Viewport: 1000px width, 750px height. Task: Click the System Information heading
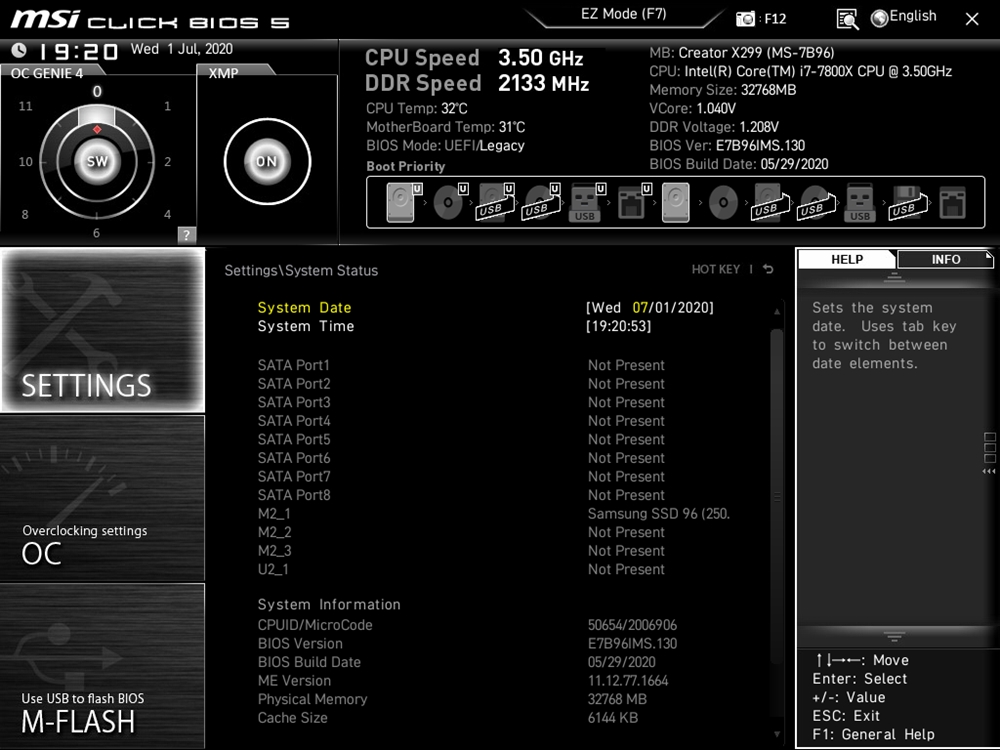[x=329, y=604]
